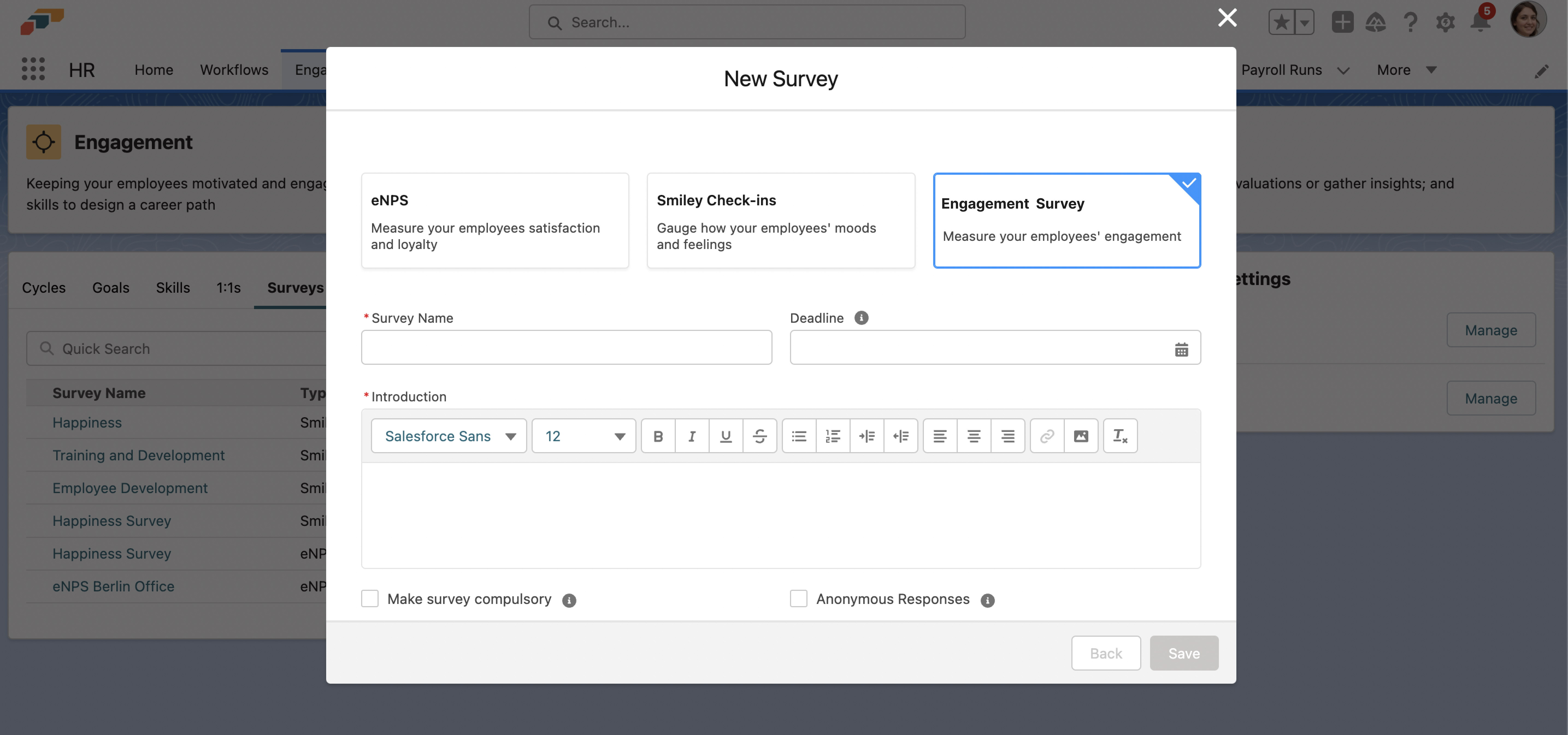Select the underline formatting icon
This screenshot has width=1568, height=735.
click(x=726, y=436)
